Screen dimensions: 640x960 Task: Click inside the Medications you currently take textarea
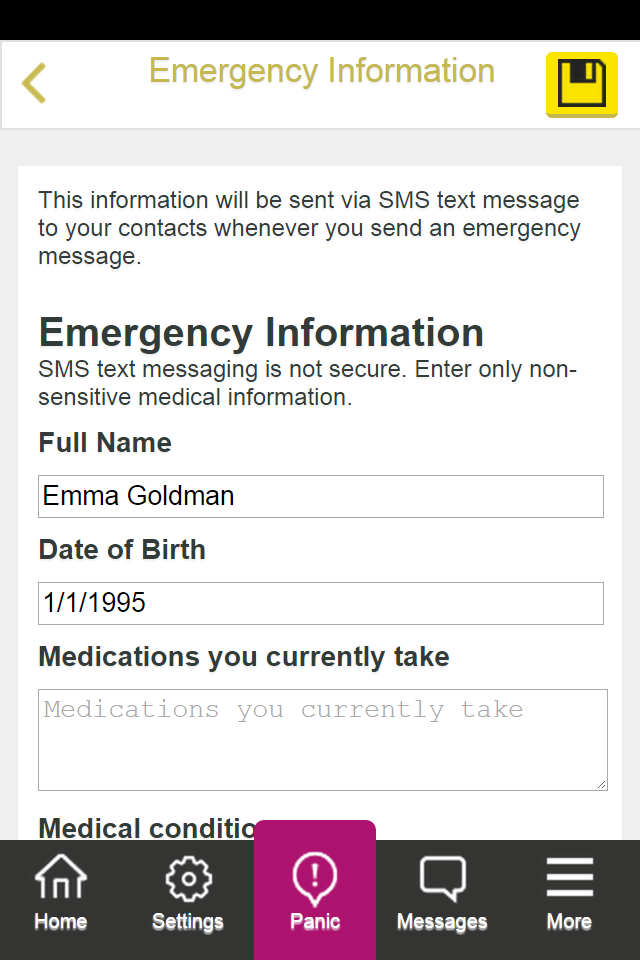pos(322,740)
